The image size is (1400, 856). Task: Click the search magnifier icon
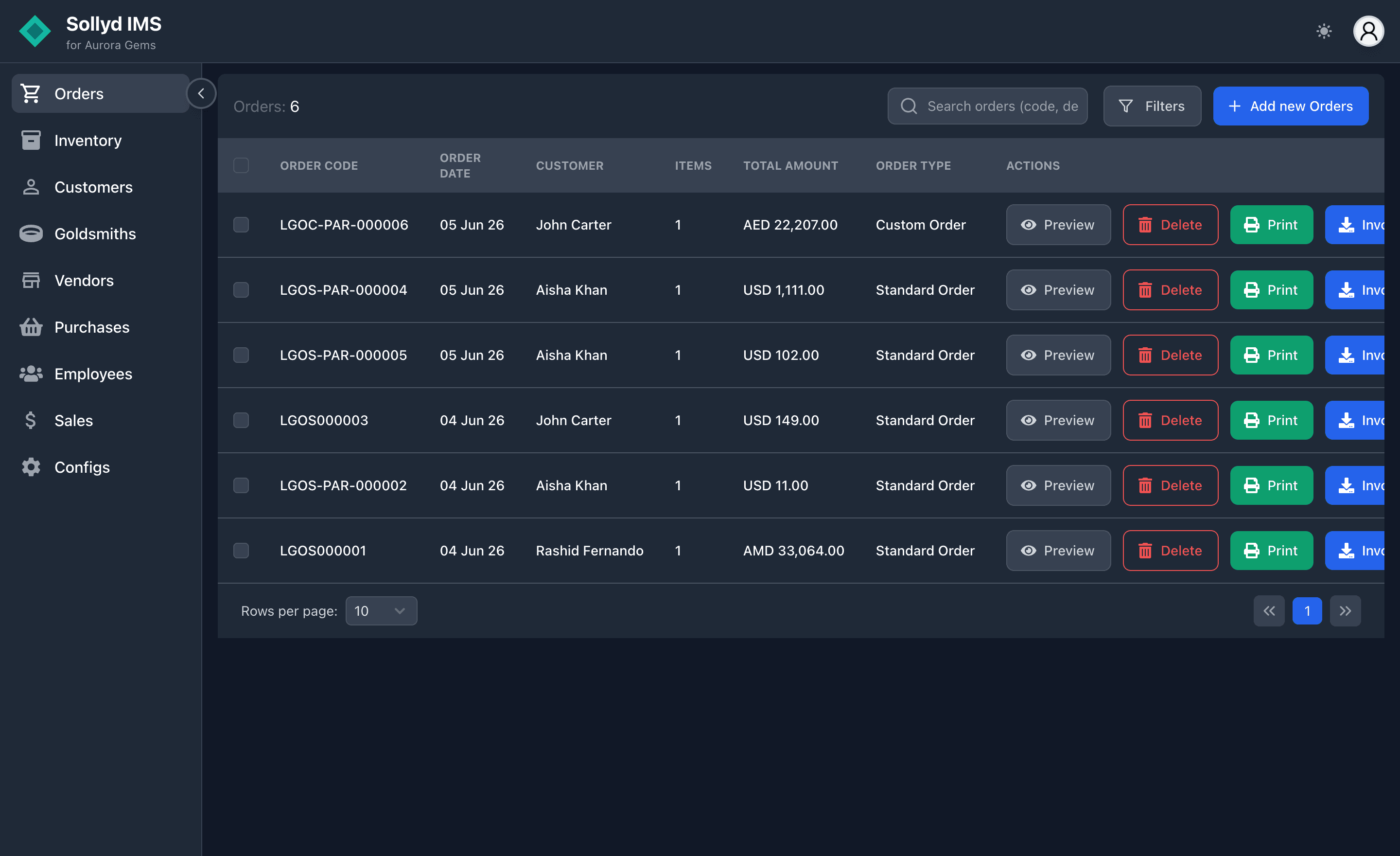point(909,107)
